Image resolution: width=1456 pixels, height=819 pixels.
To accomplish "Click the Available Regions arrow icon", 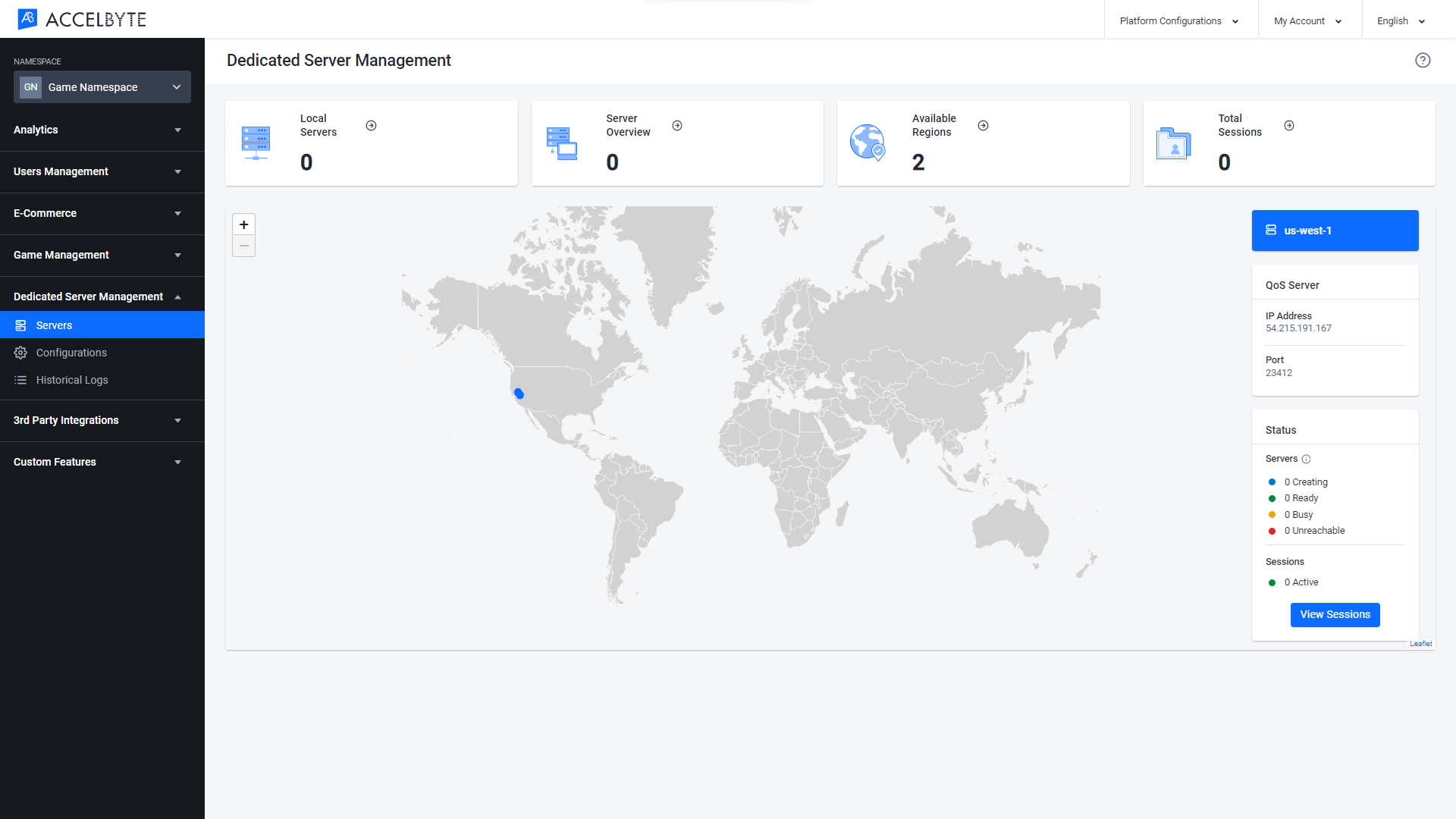I will 984,126.
